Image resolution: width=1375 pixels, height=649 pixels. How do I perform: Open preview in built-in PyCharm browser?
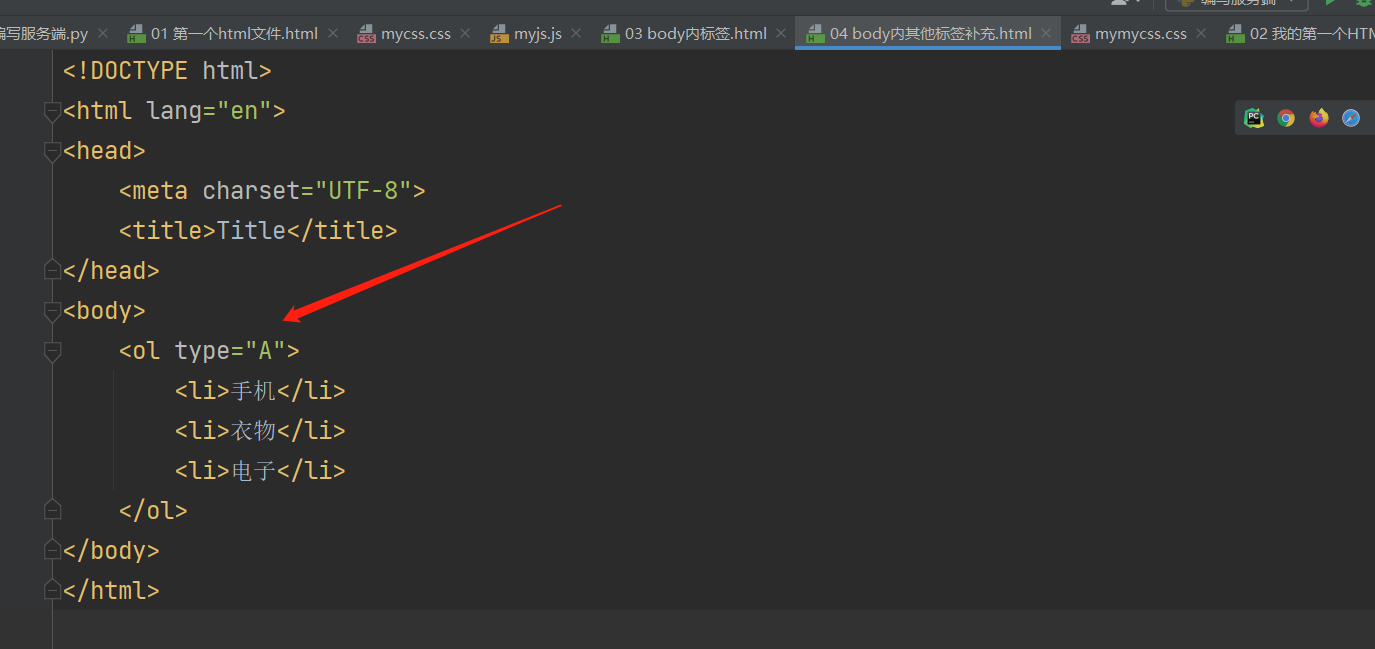pos(1253,118)
